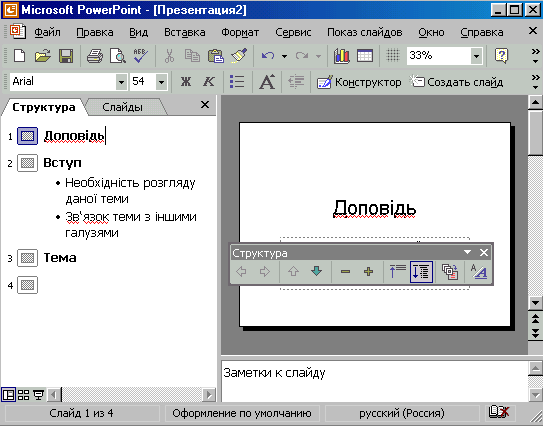This screenshot has width=543, height=426.
Task: Open the Файл menu
Action: 47,33
